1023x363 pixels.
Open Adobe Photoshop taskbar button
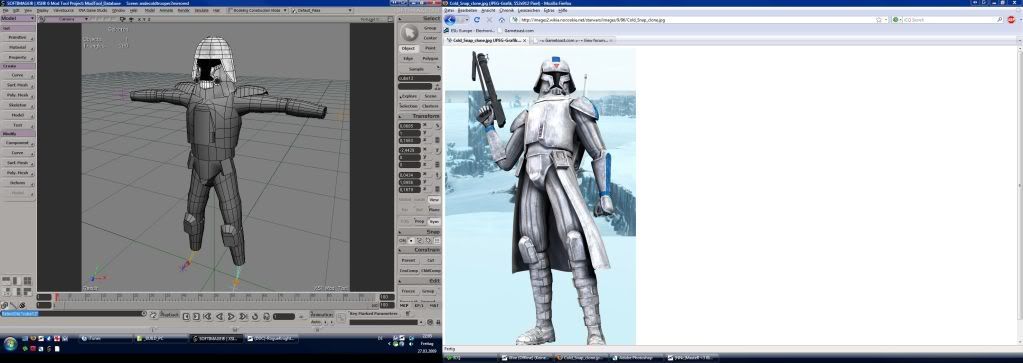[637, 358]
